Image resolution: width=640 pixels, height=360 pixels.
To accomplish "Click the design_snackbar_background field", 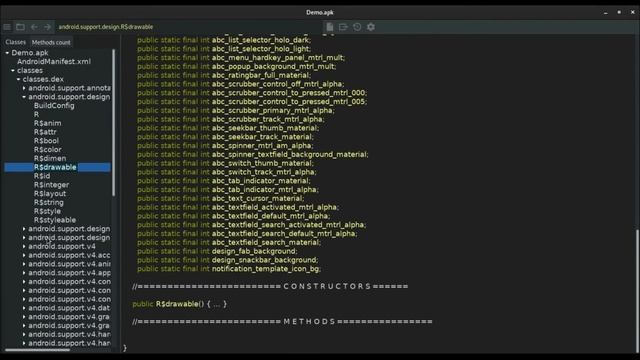I will click(228, 260).
